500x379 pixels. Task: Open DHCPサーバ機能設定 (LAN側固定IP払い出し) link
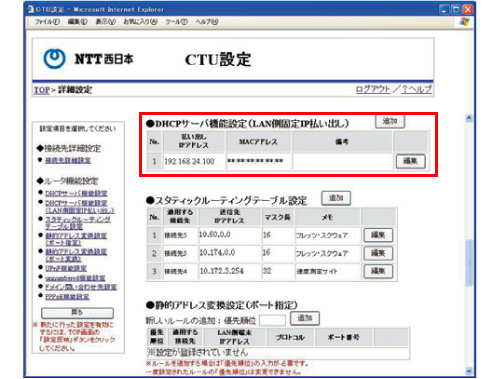tap(80, 207)
